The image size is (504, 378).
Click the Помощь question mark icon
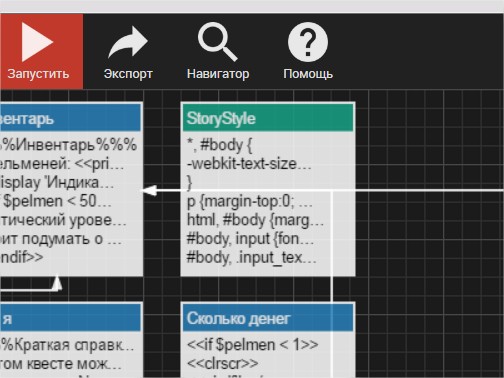tap(308, 42)
